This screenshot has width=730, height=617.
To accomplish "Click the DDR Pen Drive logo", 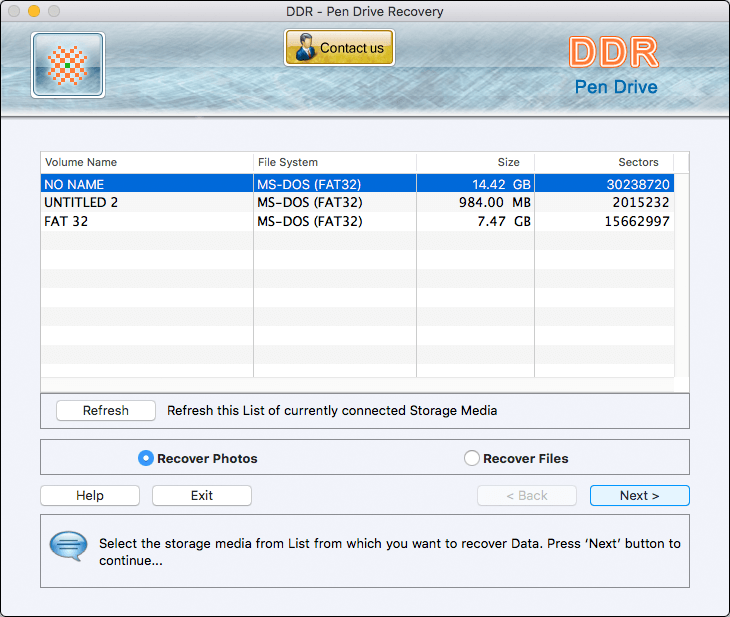I will pyautogui.click(x=615, y=66).
